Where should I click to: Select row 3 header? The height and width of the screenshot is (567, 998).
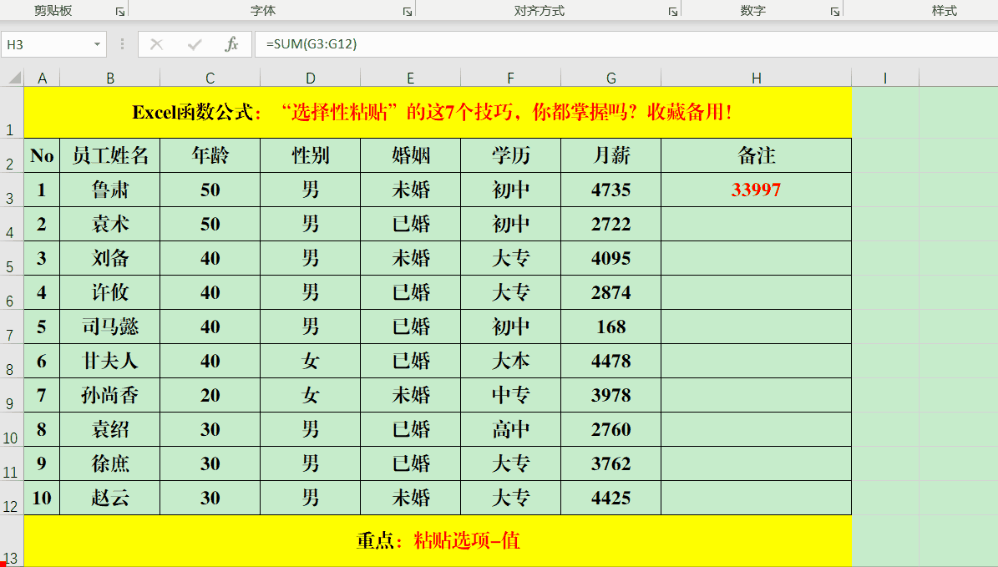pyautogui.click(x=11, y=190)
